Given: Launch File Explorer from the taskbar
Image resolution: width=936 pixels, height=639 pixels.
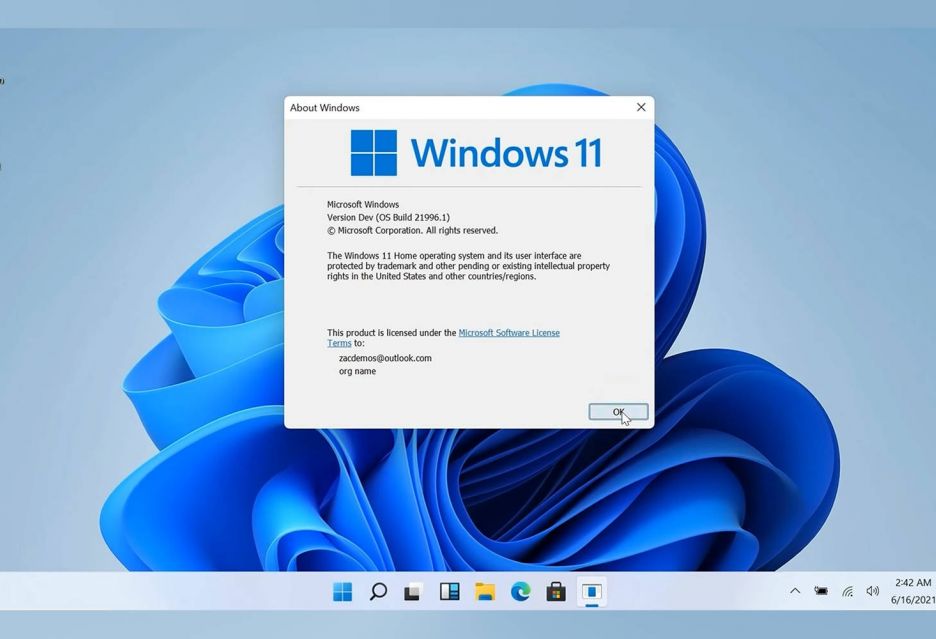Looking at the screenshot, I should [x=485, y=592].
